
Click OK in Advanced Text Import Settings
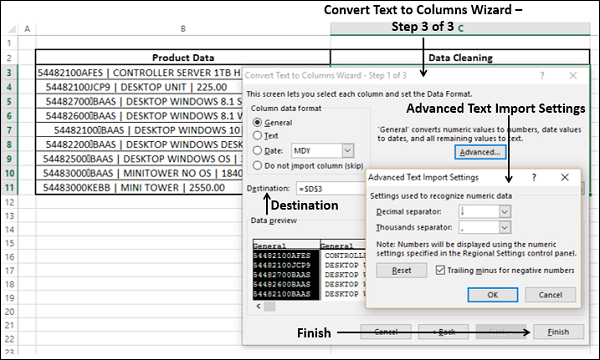click(492, 295)
